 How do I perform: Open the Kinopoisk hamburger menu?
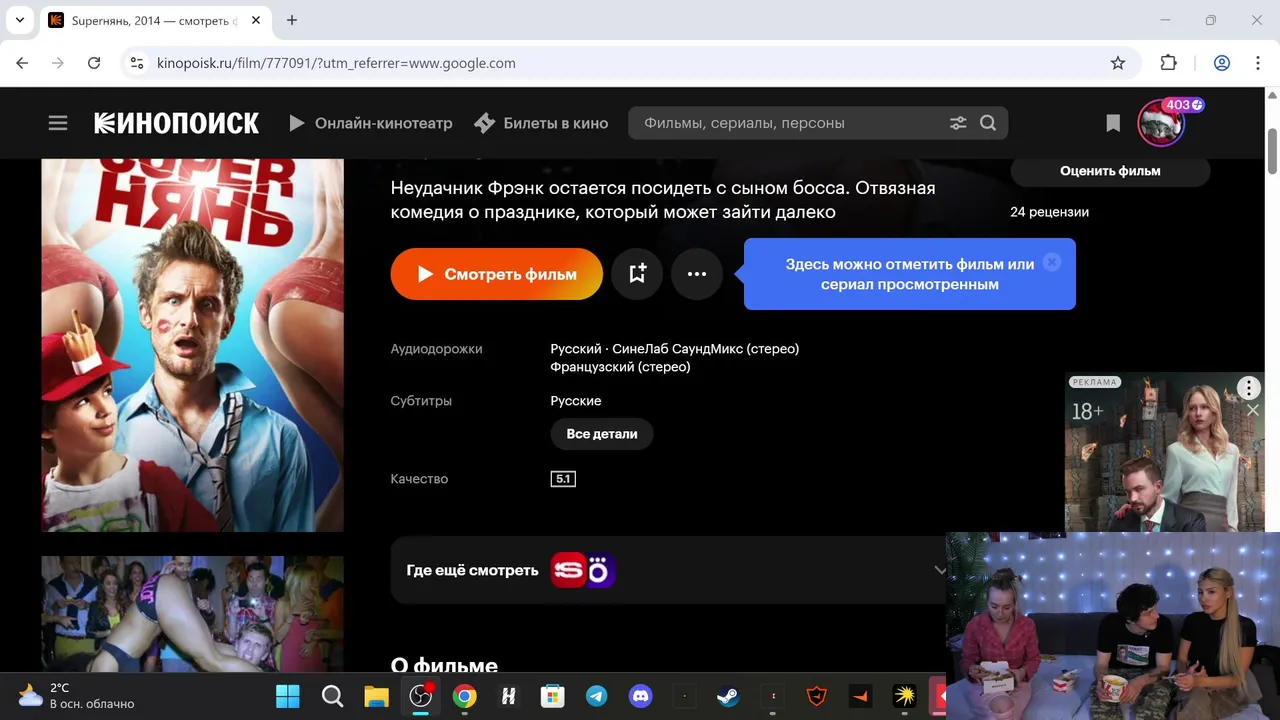tap(58, 123)
